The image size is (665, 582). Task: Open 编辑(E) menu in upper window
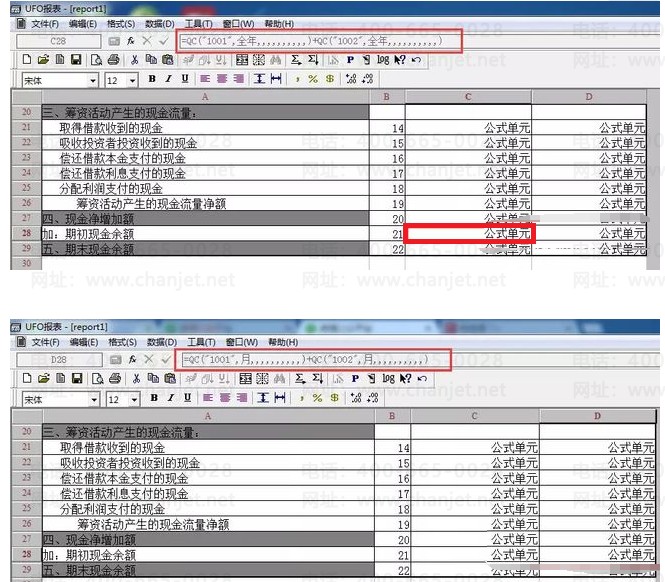tap(83, 24)
